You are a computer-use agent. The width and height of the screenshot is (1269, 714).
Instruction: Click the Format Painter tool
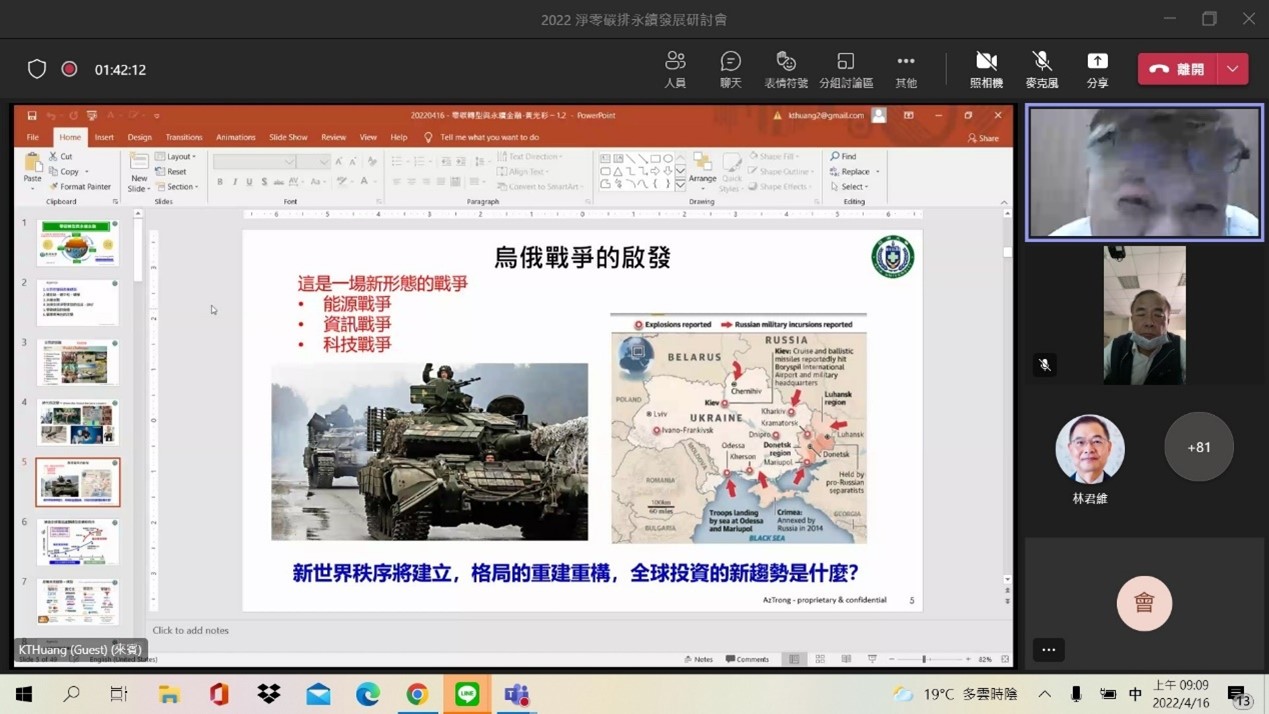80,186
